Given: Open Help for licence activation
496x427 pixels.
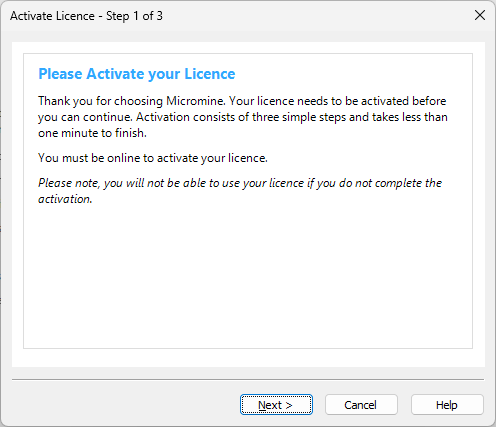Looking at the screenshot, I should pos(447,405).
